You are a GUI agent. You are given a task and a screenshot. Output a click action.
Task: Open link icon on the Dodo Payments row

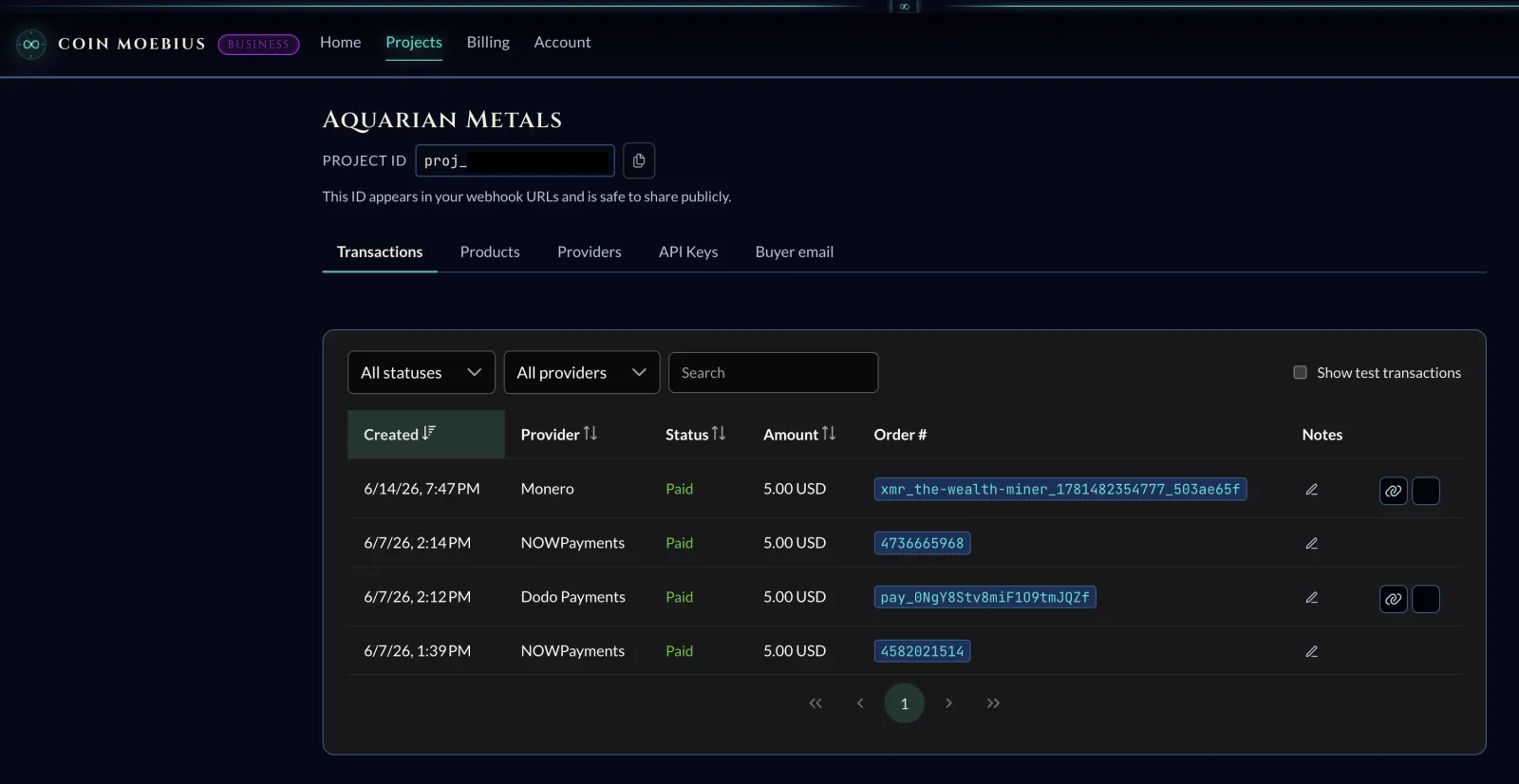(1393, 599)
